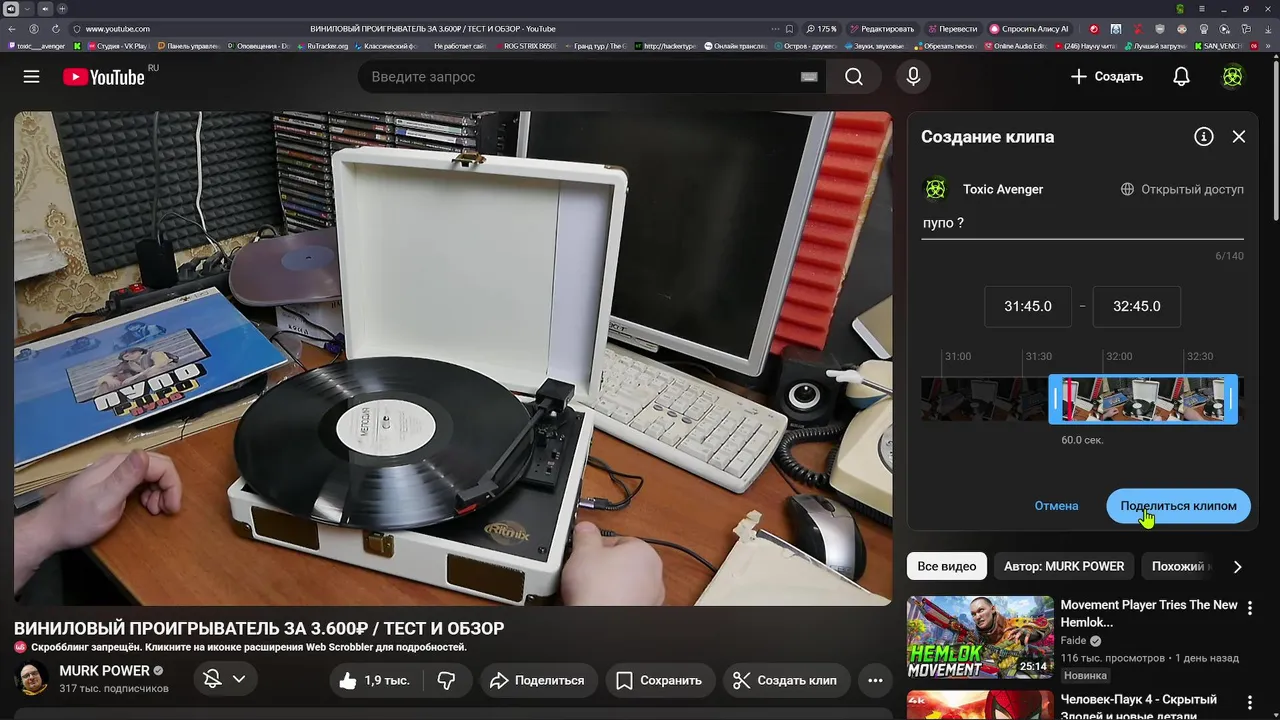This screenshot has width=1280, height=720.
Task: Open options for the 'Человек-Паук 4' video
Action: tap(1249, 701)
